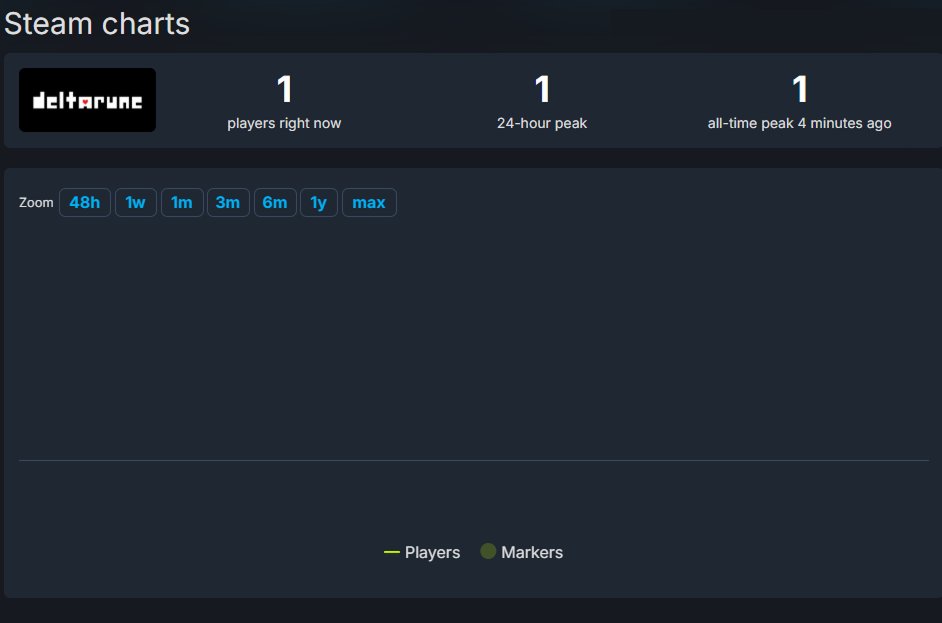Click the 'players right now' label
This screenshot has height=623, width=942.
click(284, 123)
